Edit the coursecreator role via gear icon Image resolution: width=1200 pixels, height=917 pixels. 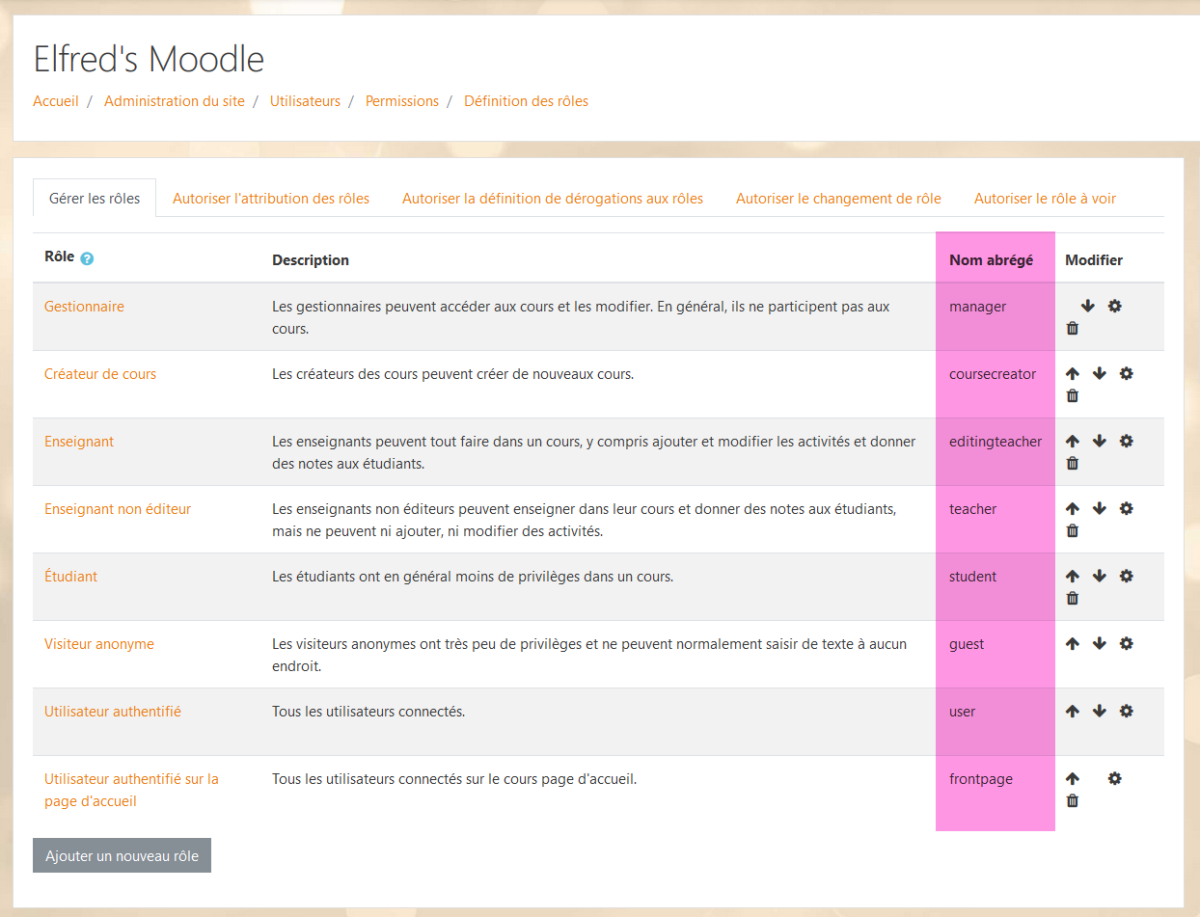tap(1126, 373)
